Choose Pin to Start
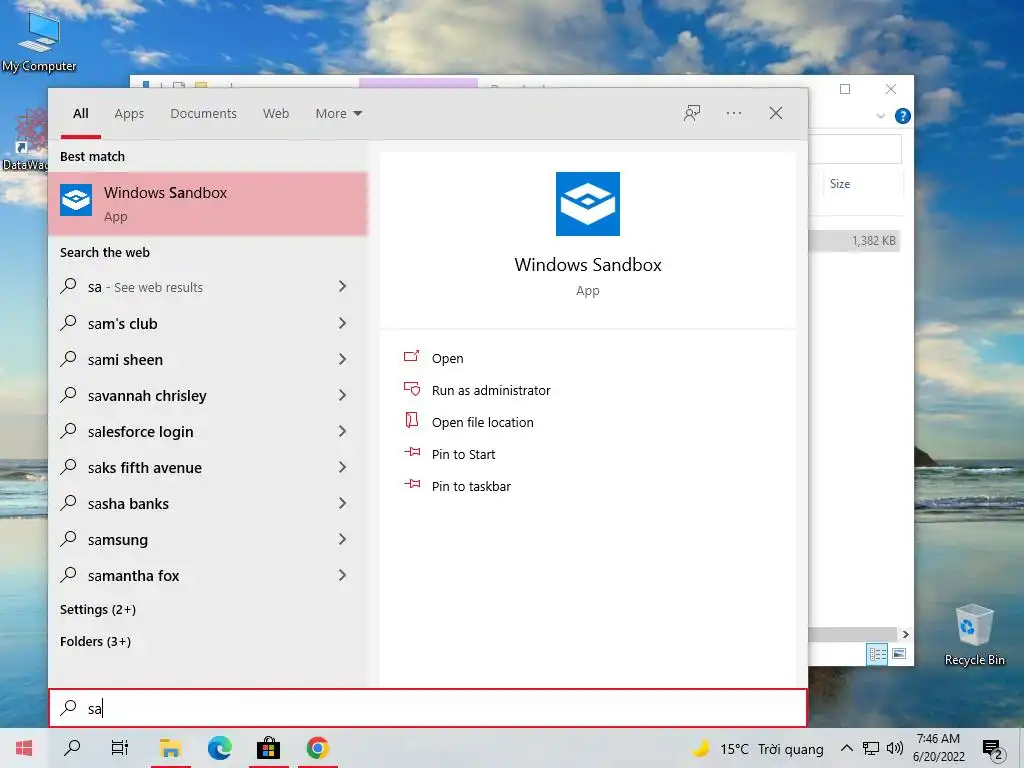The width and height of the screenshot is (1024, 768). [464, 454]
